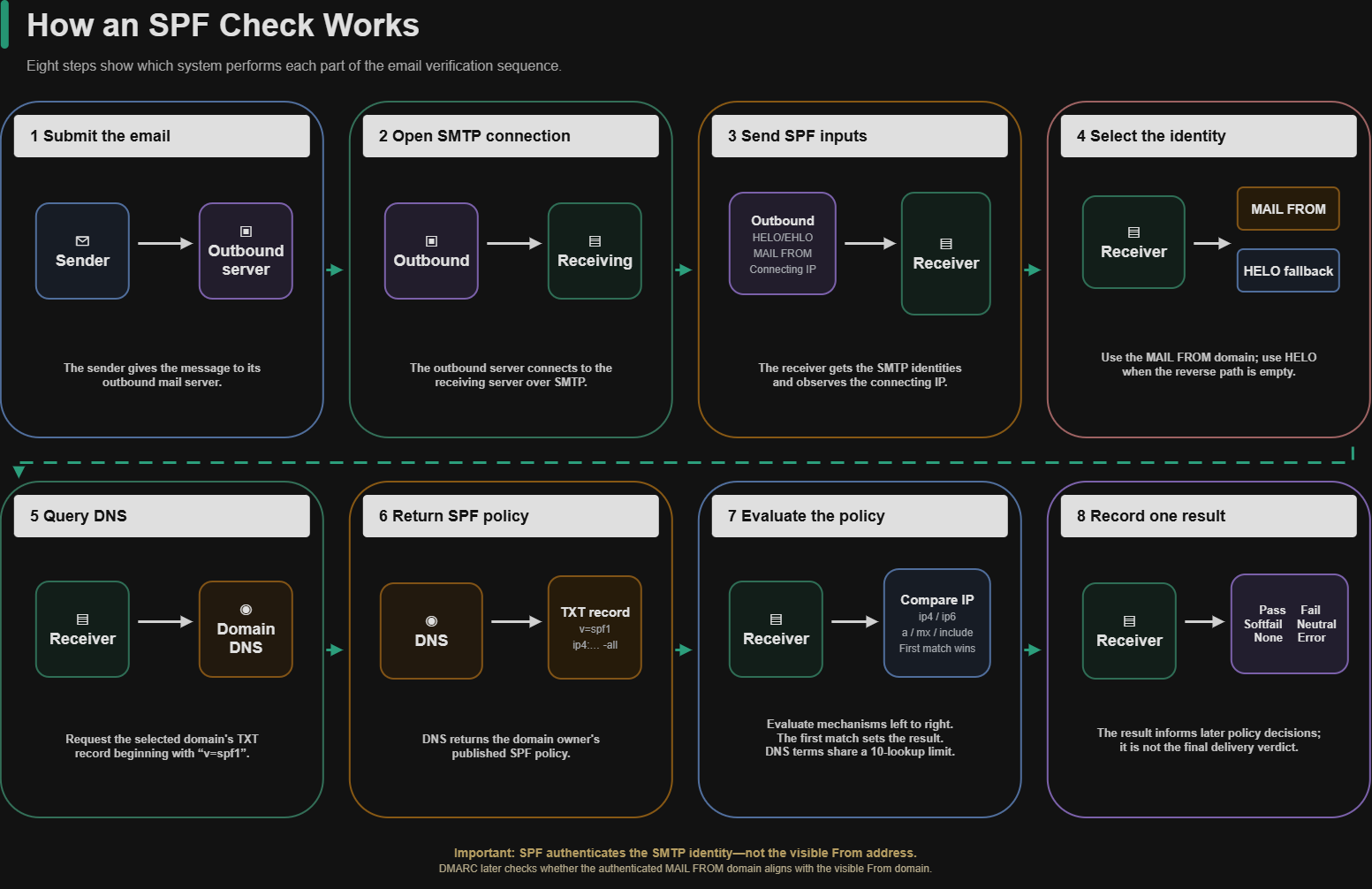Select the '8 Record one result' header
The image size is (1372, 889).
[1209, 516]
